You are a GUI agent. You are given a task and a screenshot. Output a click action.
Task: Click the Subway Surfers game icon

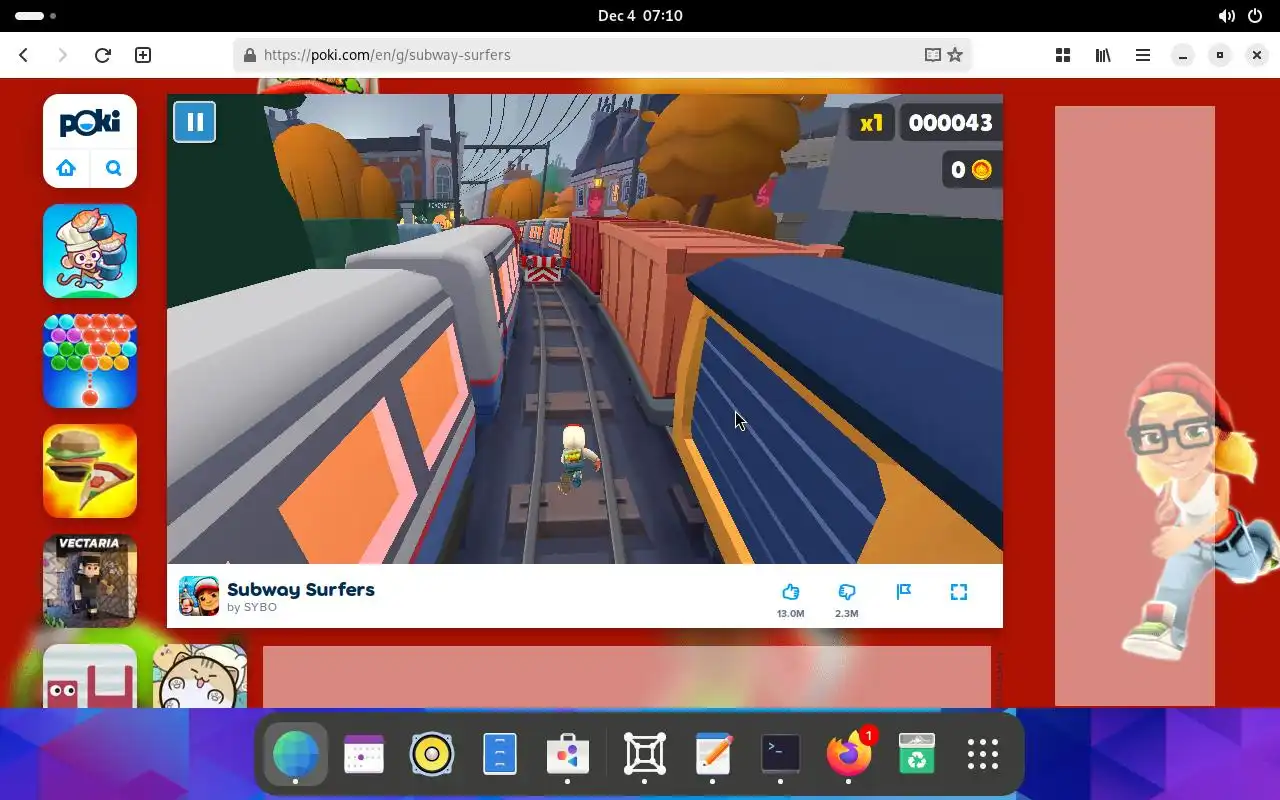[x=199, y=596]
